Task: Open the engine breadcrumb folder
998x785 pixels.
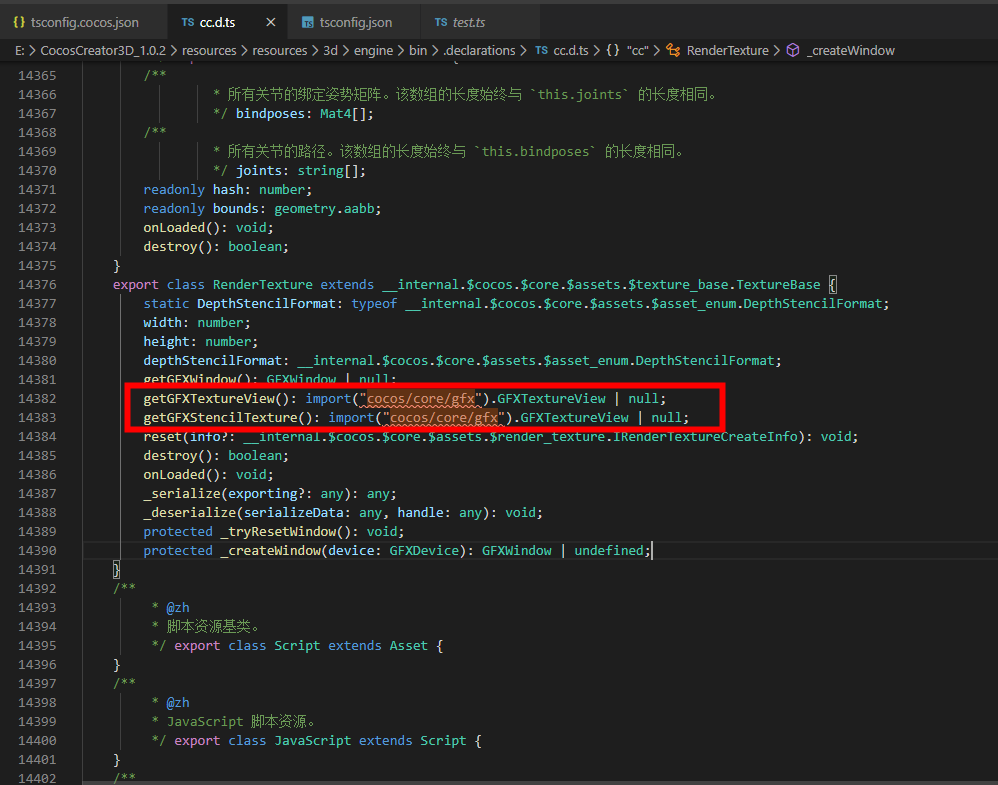Action: click(x=373, y=50)
